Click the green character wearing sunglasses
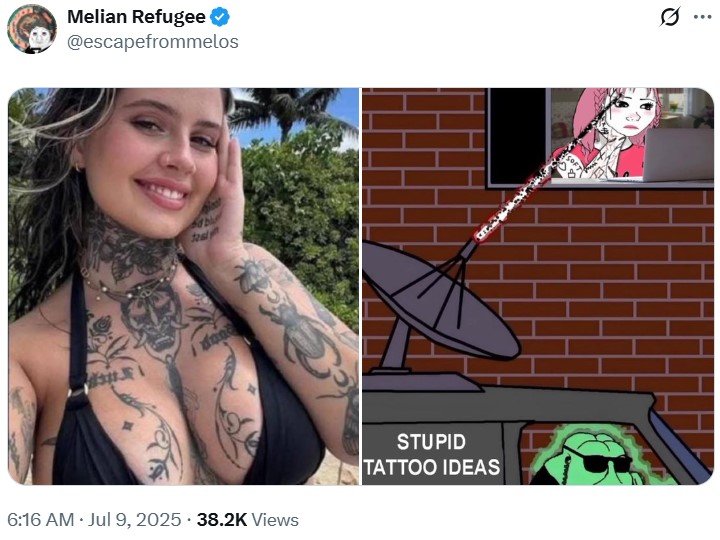Screen dimensions: 720x540 coord(597,456)
